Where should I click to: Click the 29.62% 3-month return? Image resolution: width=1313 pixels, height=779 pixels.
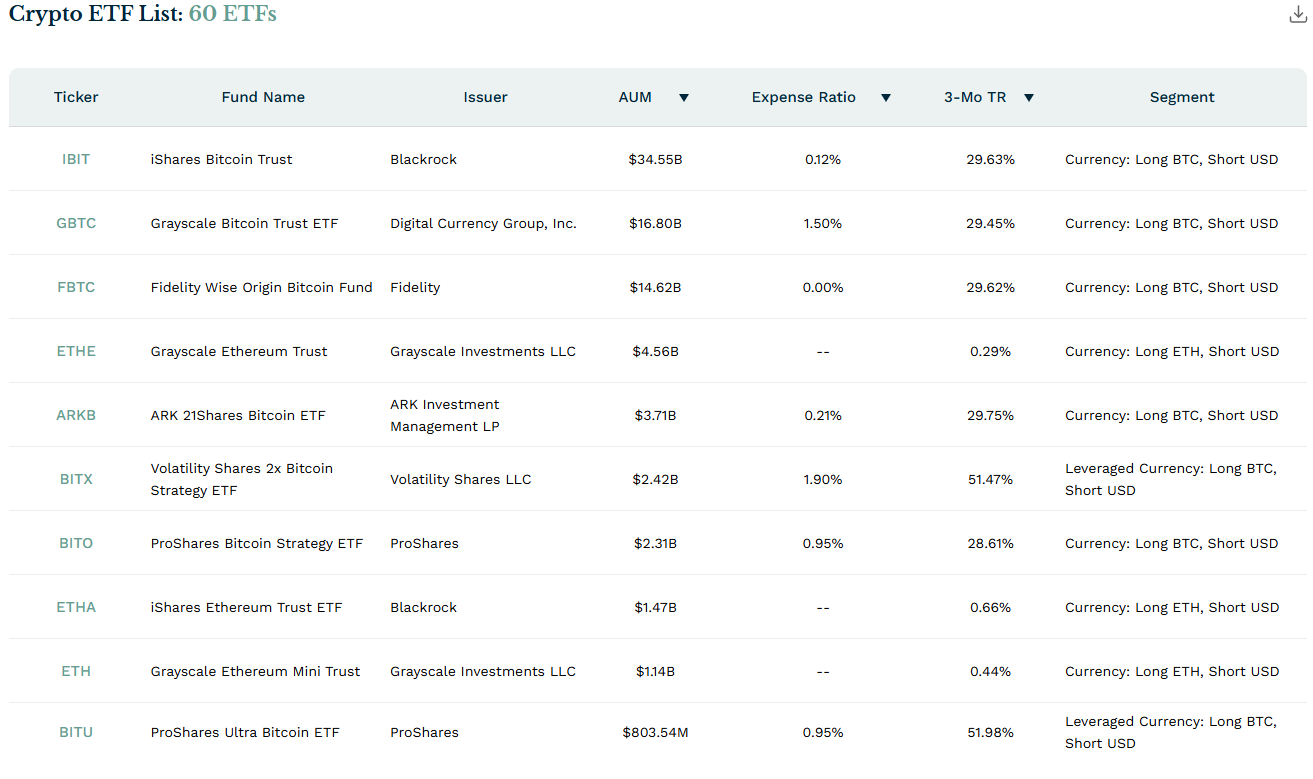coord(990,287)
